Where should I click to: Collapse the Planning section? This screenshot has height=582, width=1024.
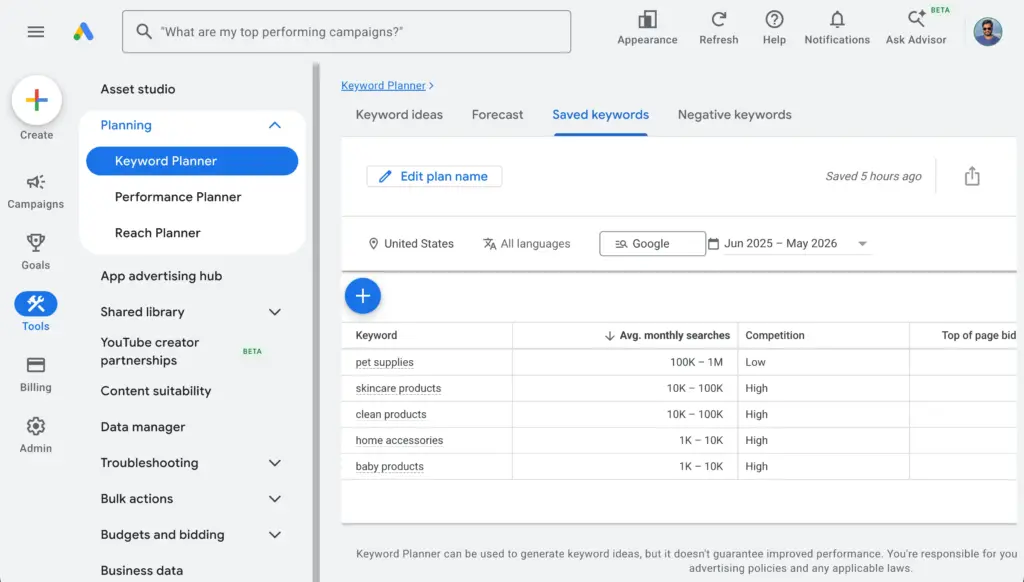[275, 125]
